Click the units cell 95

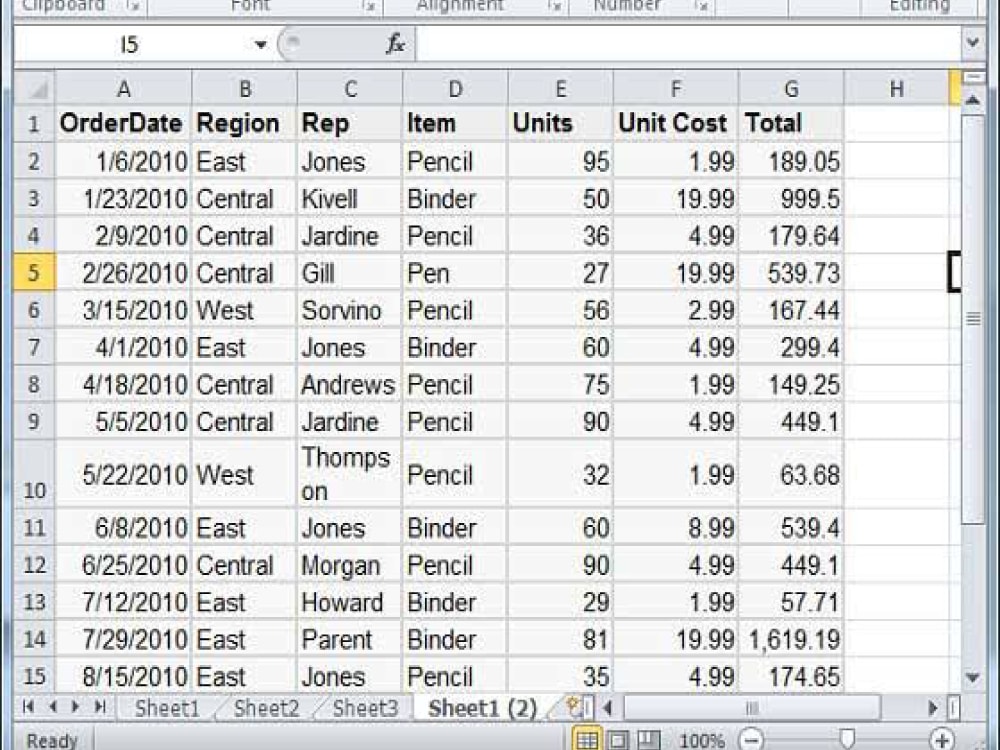point(561,161)
